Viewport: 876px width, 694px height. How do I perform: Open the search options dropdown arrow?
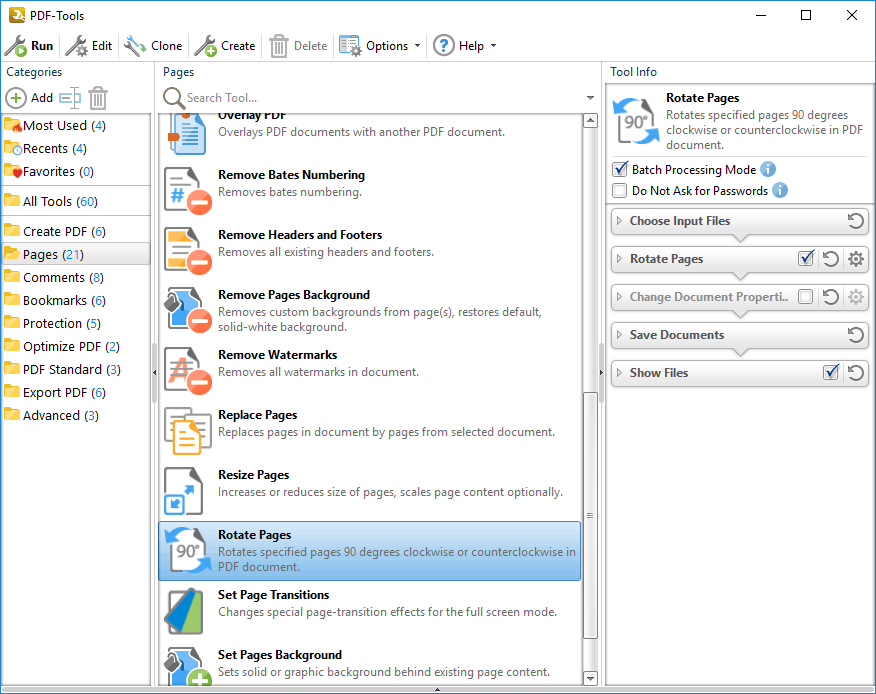[x=590, y=98]
